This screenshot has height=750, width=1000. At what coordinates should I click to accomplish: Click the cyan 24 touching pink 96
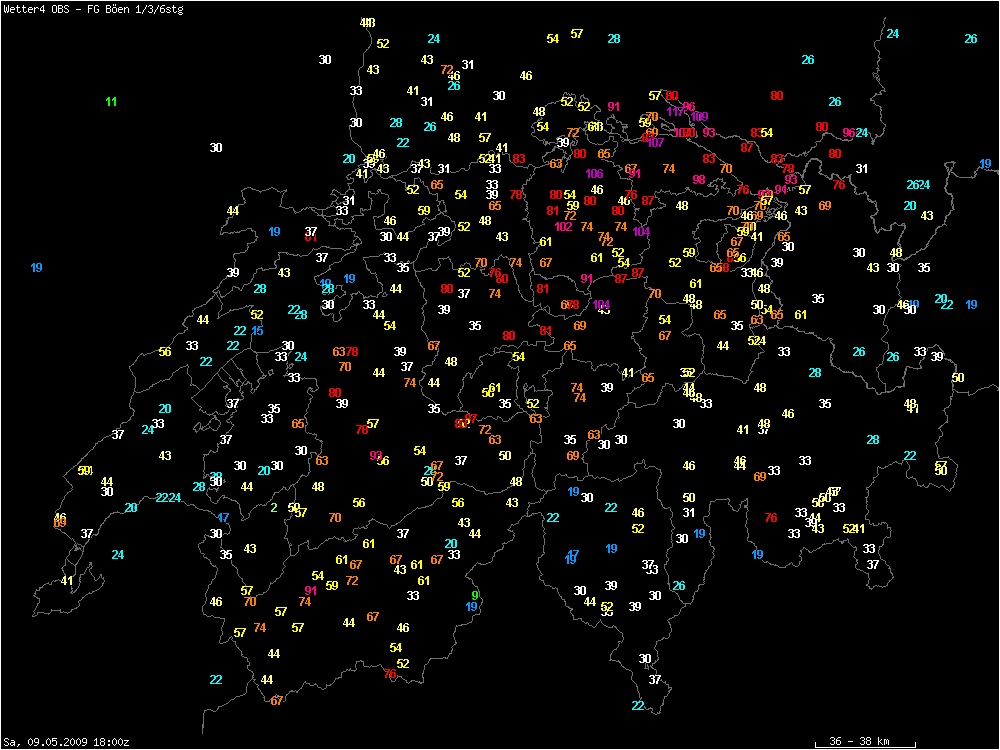(x=862, y=133)
